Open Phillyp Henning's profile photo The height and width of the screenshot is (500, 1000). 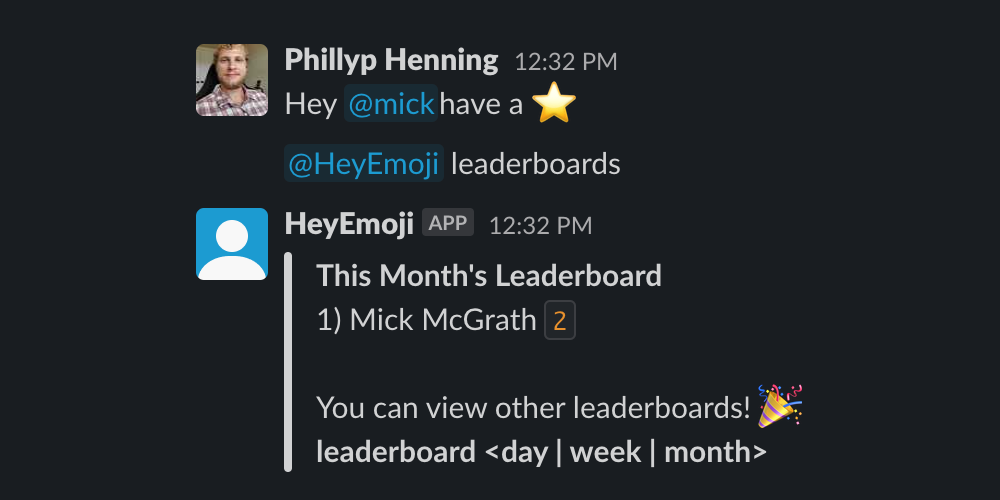232,80
